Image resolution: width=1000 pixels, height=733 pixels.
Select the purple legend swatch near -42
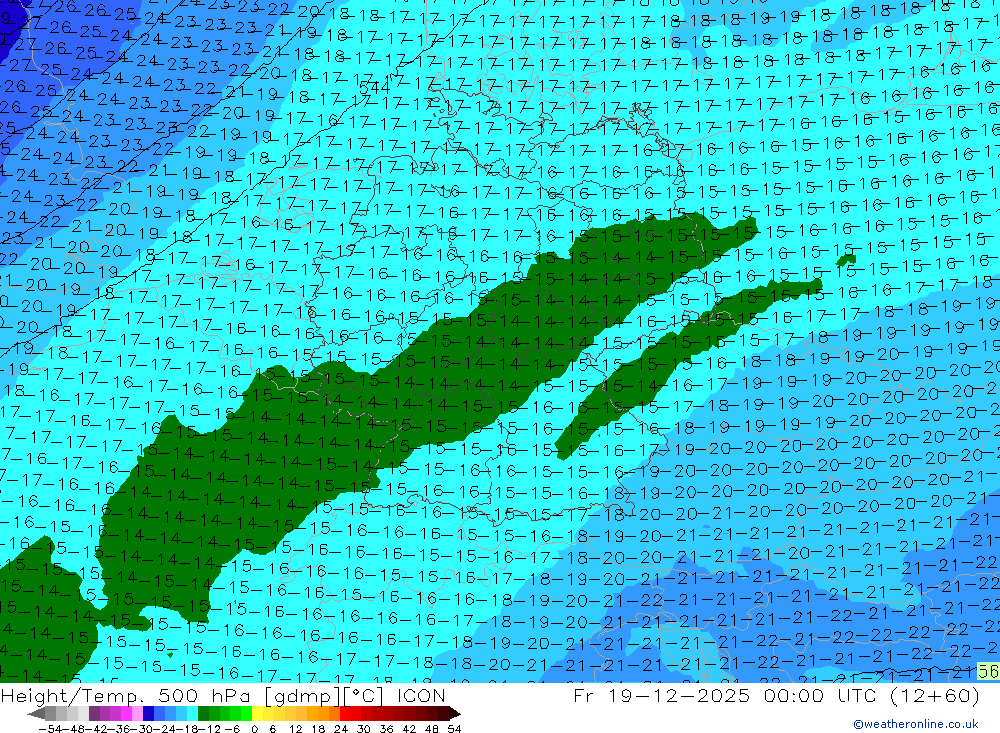(x=94, y=713)
